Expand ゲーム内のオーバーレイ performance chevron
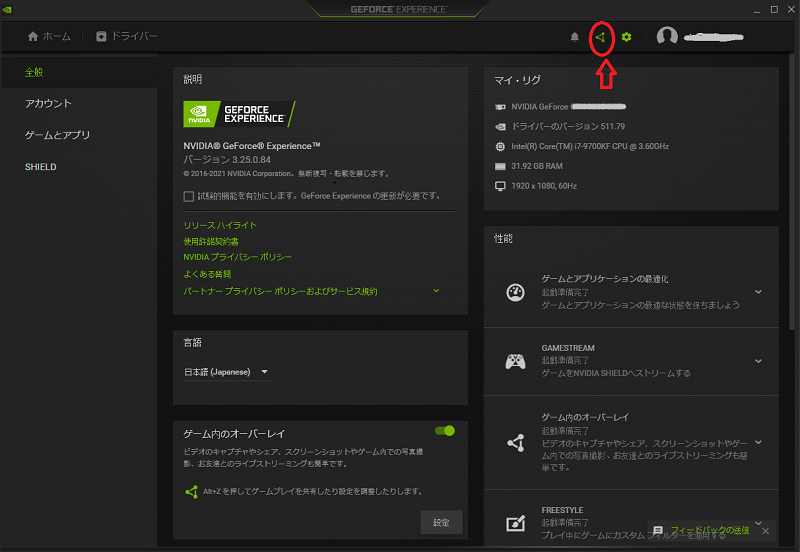 (758, 442)
